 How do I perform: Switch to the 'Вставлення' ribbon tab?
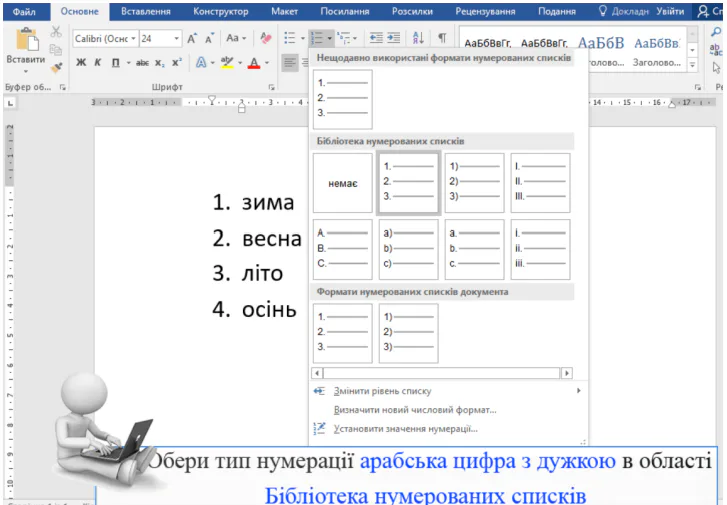pos(145,11)
